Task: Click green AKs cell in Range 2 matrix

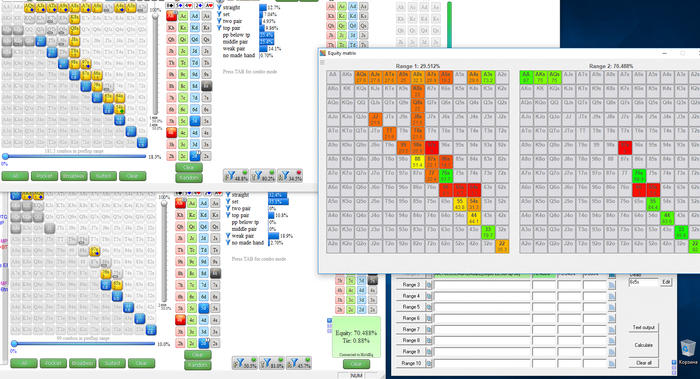Action: click(541, 77)
